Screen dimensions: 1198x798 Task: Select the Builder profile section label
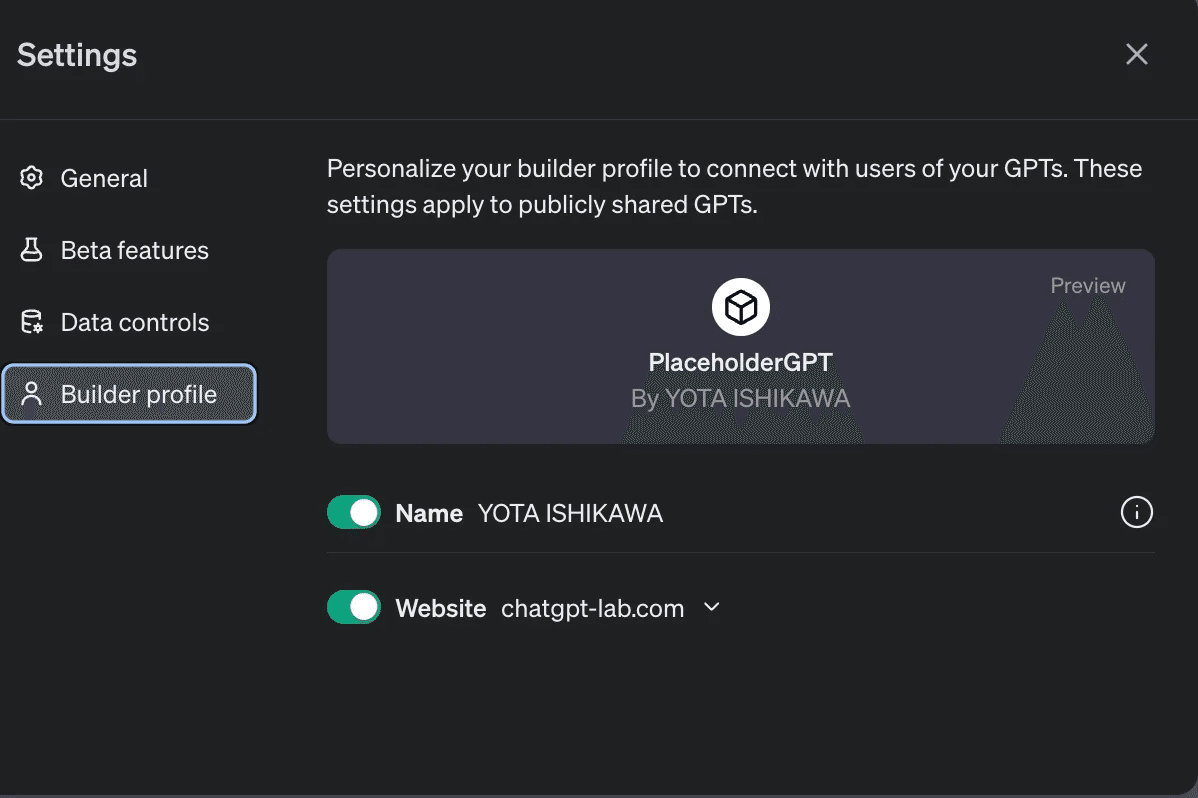(139, 394)
